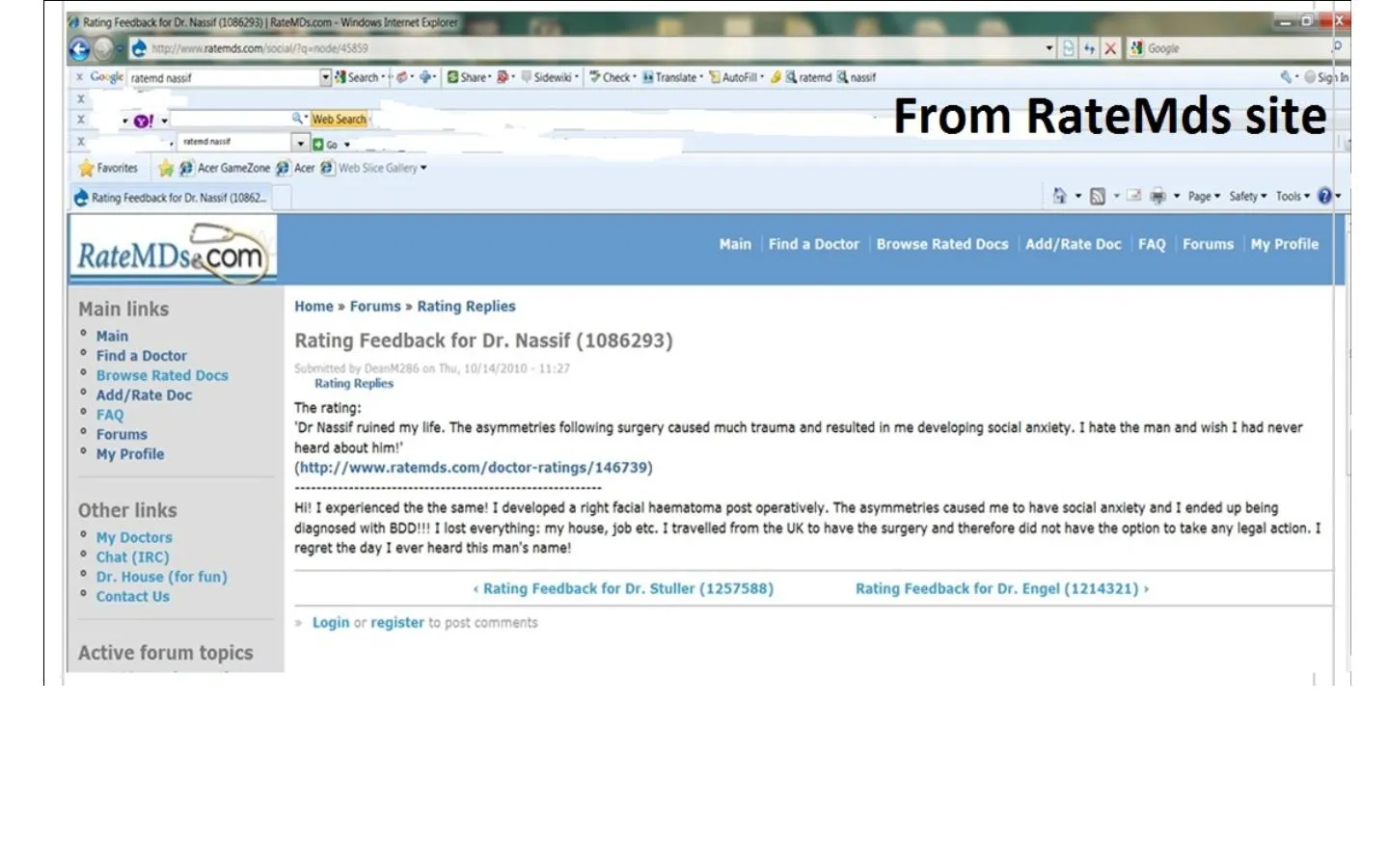Click the browser Back arrow button
Screen dimensions: 1389x868
[79, 49]
